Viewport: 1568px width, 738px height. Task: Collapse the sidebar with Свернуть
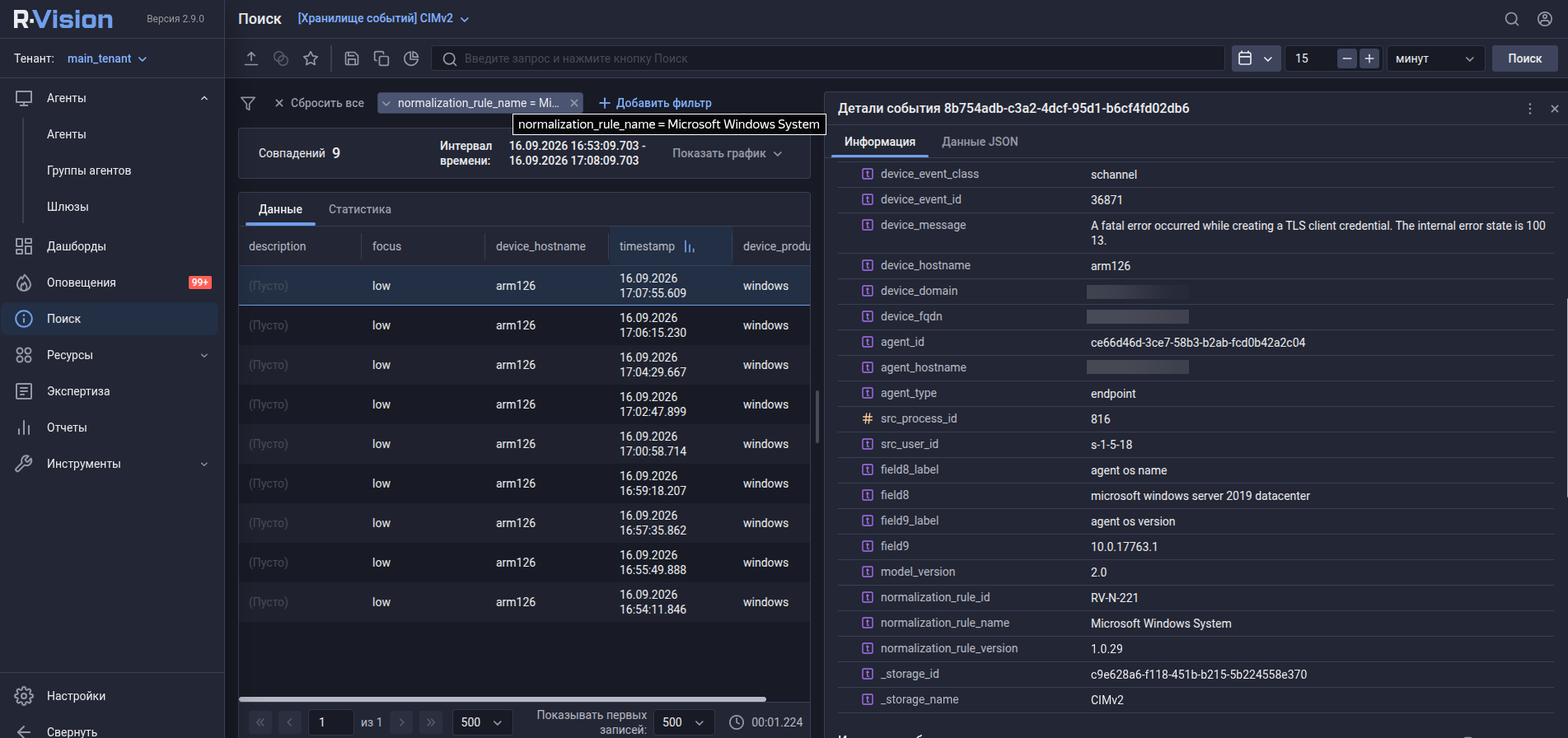(x=72, y=731)
